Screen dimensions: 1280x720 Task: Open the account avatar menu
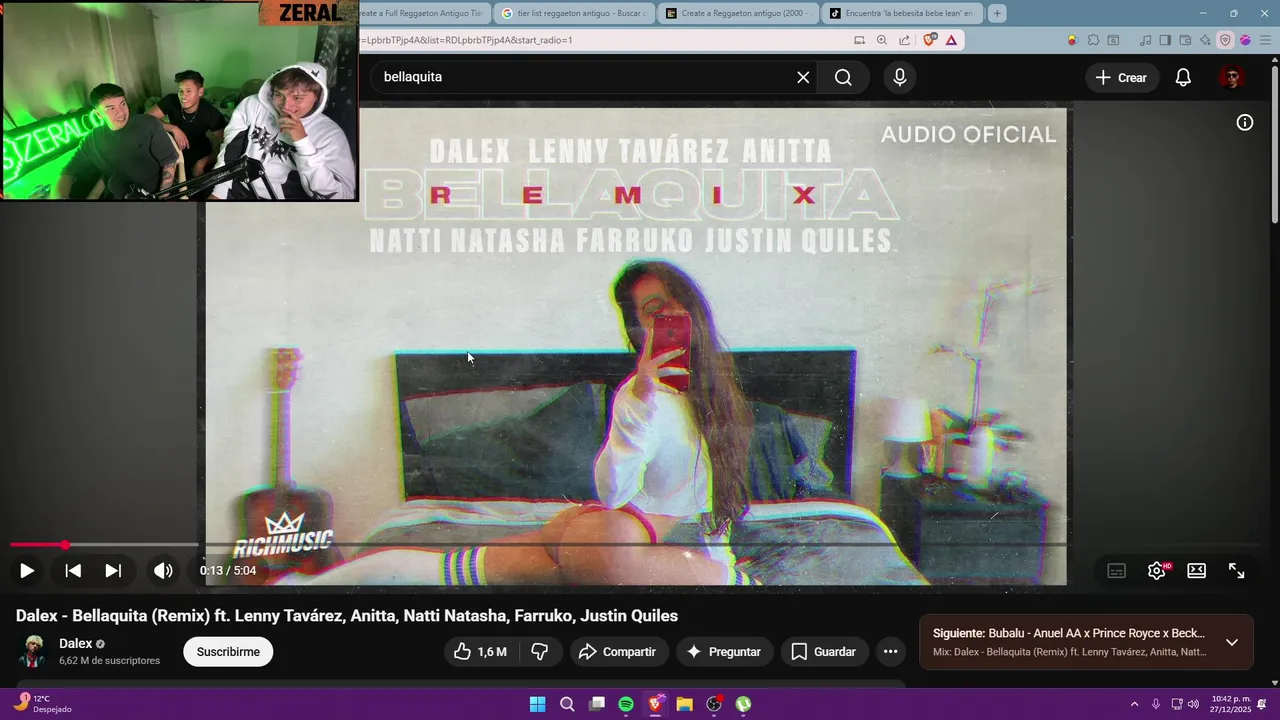coord(1232,77)
